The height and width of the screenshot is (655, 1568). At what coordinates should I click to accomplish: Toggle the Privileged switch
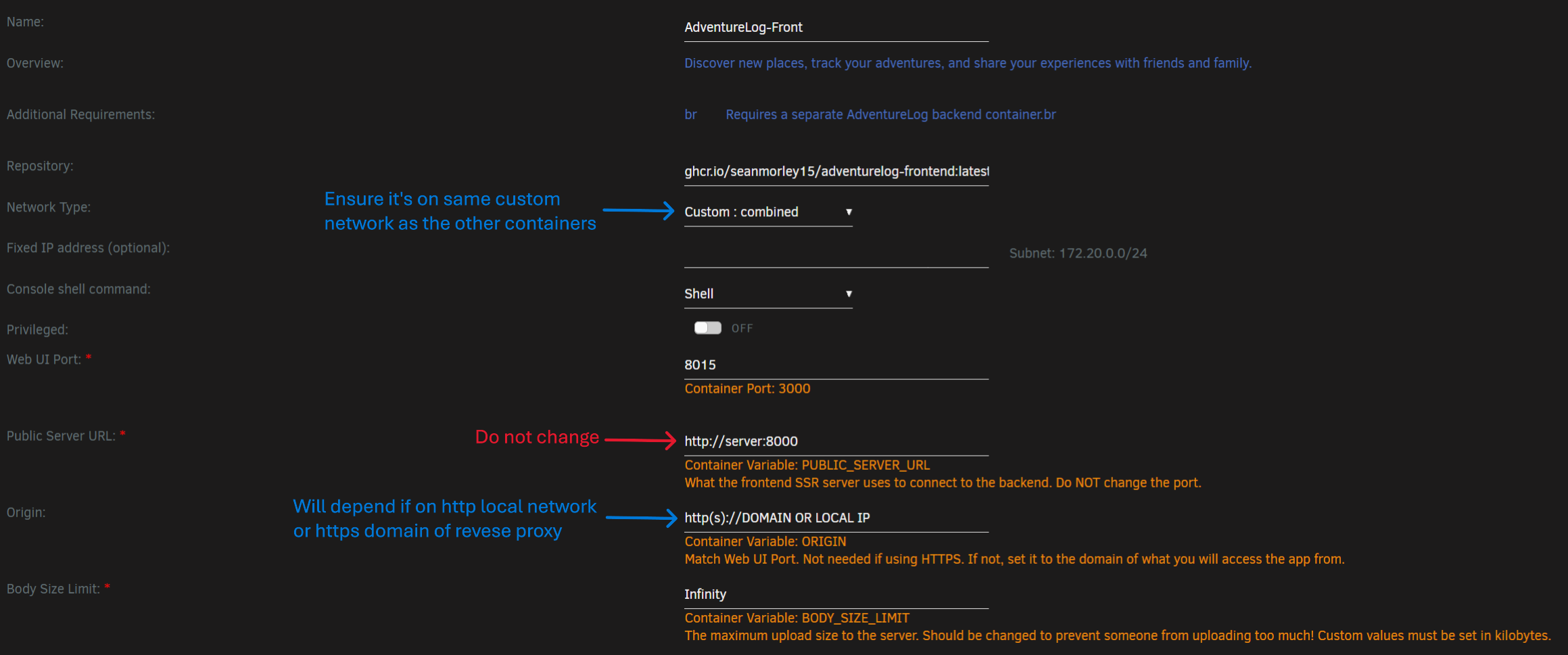[x=707, y=328]
